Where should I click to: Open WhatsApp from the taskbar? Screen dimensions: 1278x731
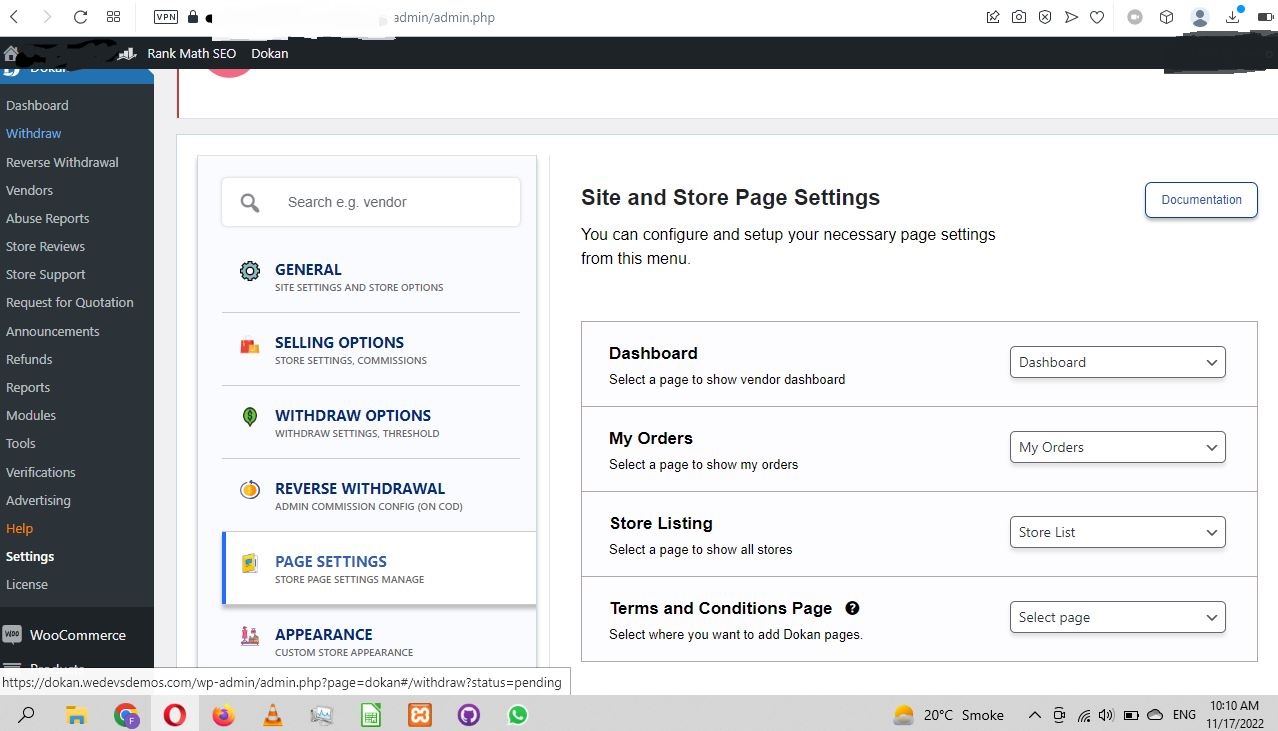tap(517, 715)
